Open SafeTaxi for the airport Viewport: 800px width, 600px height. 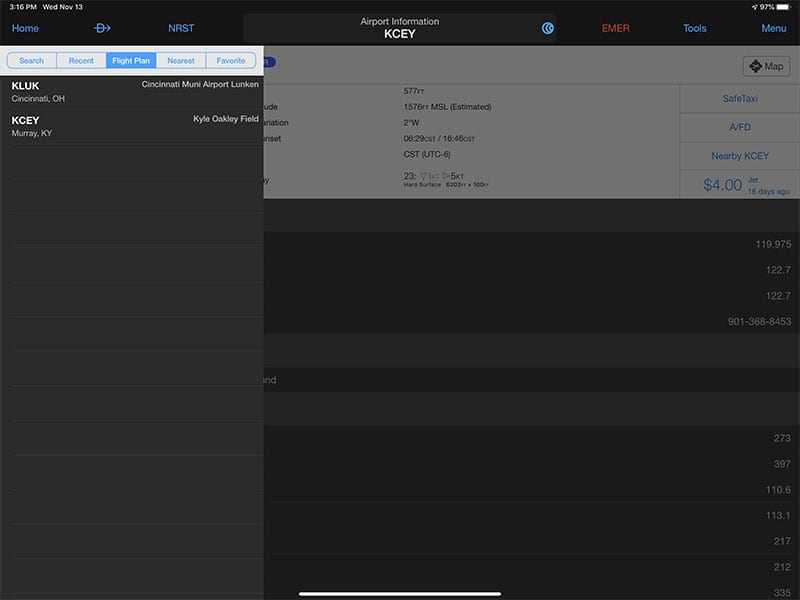coord(740,98)
